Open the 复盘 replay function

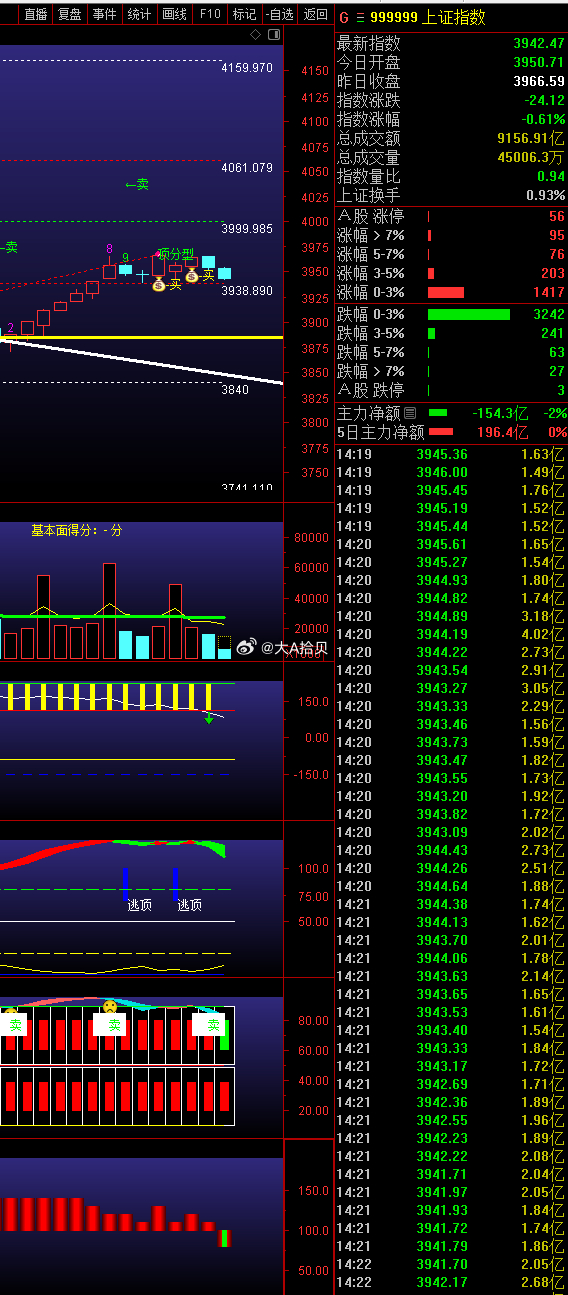[x=70, y=14]
